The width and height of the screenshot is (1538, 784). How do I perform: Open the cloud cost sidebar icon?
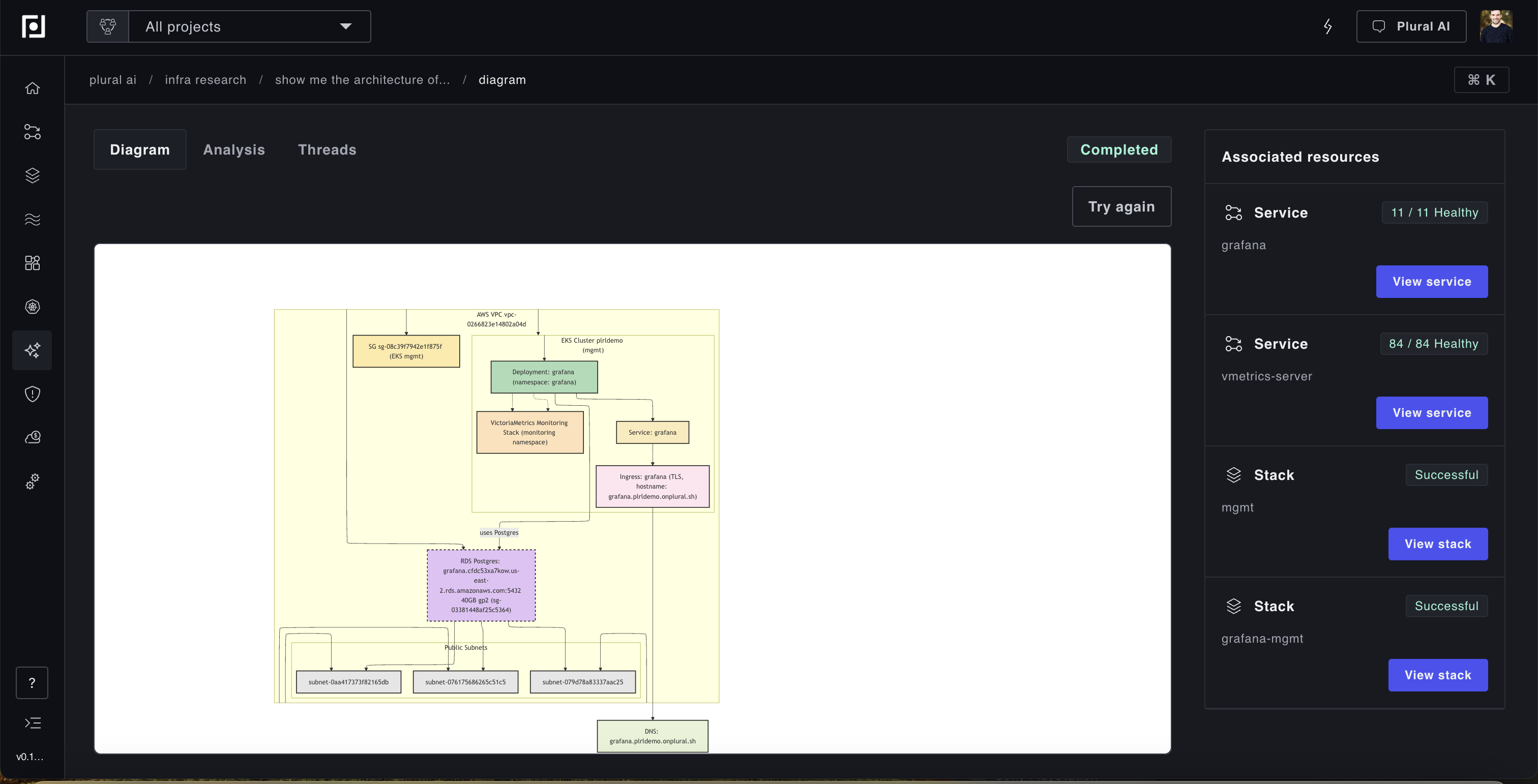pos(32,437)
